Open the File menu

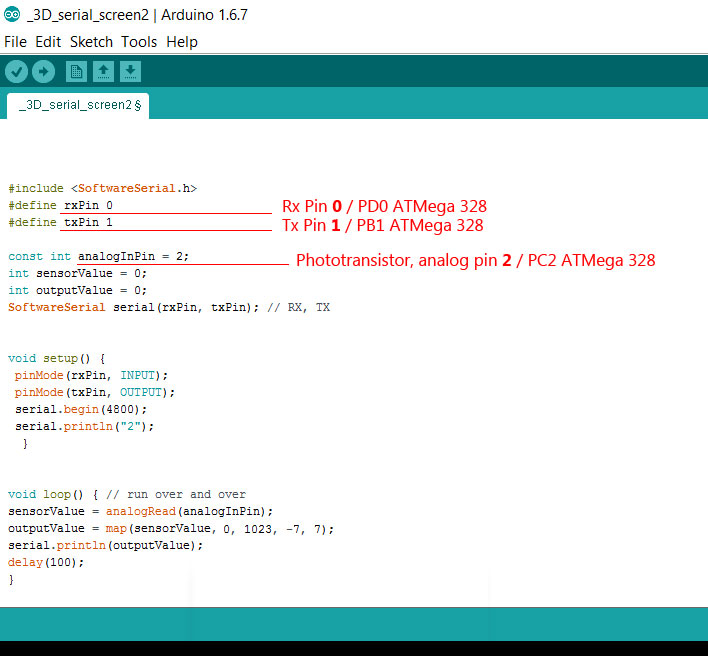[15, 42]
